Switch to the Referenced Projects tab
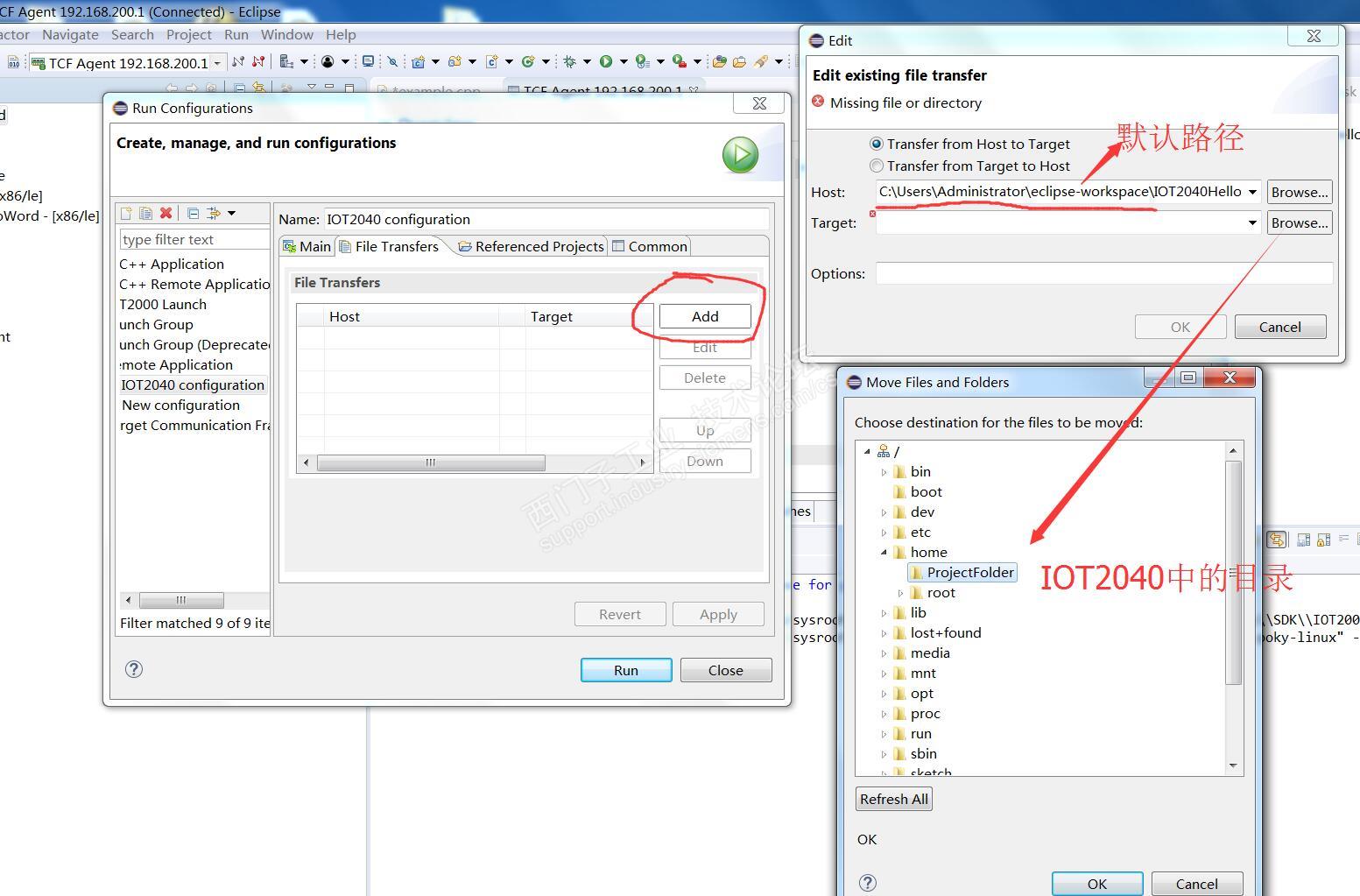Screen dimensions: 1360x896 531,246
